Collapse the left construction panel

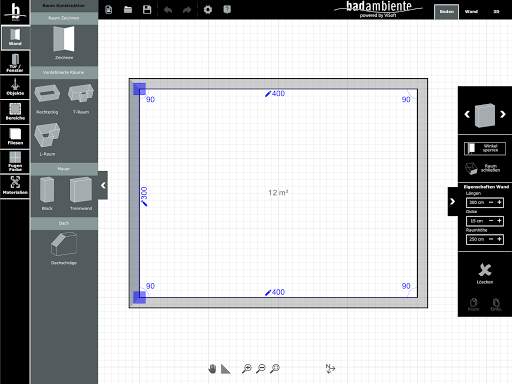click(x=103, y=185)
